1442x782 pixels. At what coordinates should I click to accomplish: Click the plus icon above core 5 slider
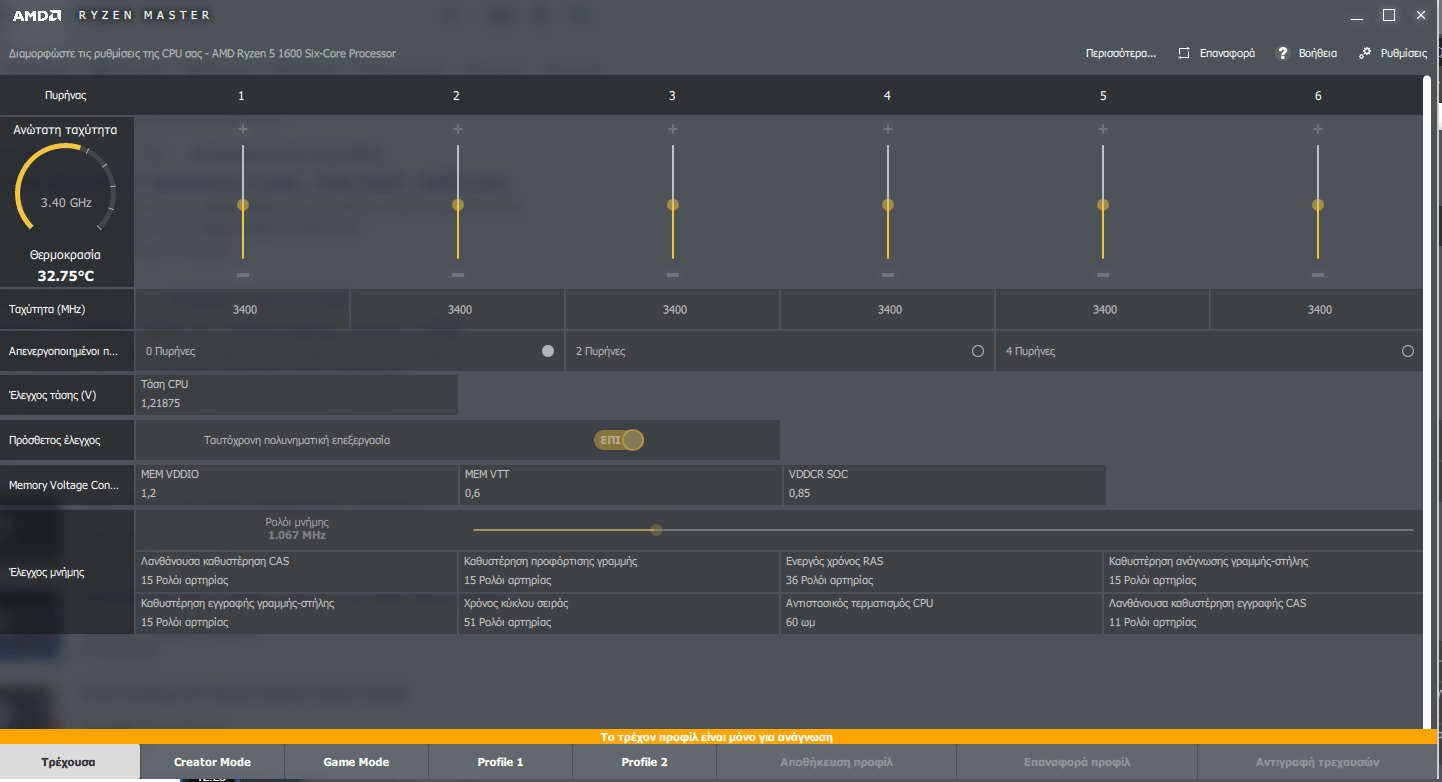(x=1103, y=129)
